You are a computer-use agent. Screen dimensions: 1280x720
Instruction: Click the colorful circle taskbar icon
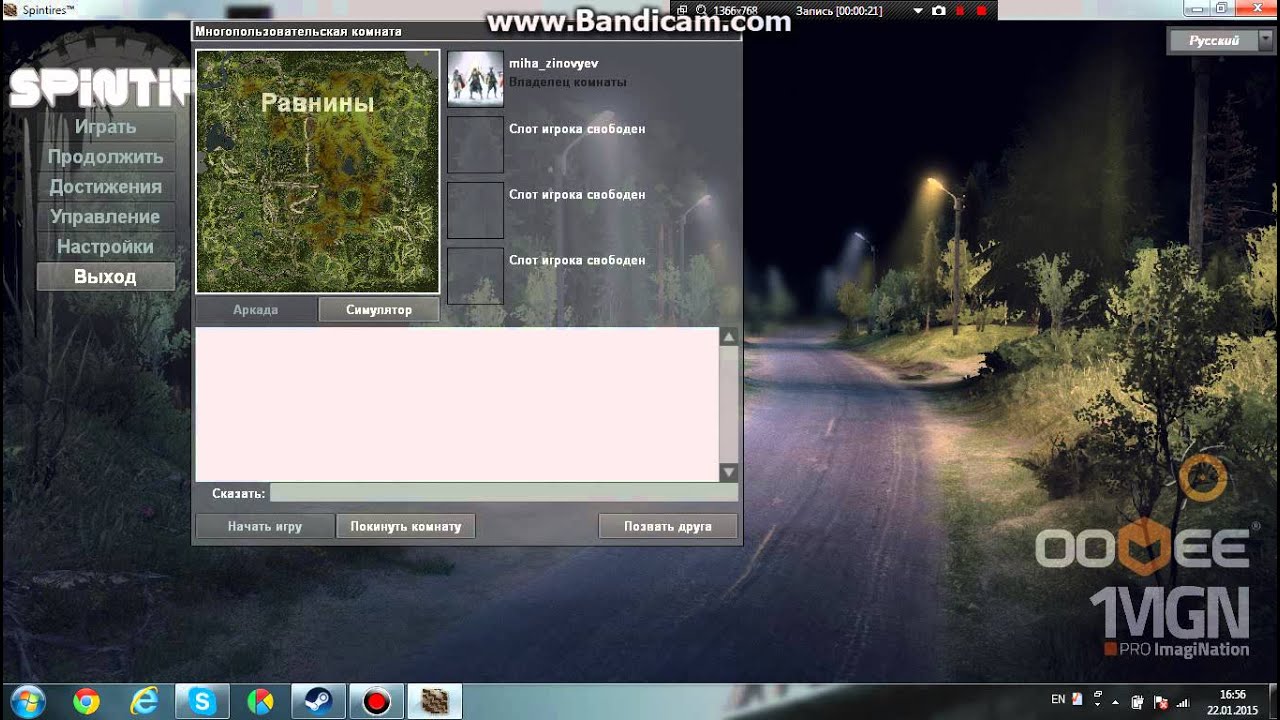click(x=261, y=702)
